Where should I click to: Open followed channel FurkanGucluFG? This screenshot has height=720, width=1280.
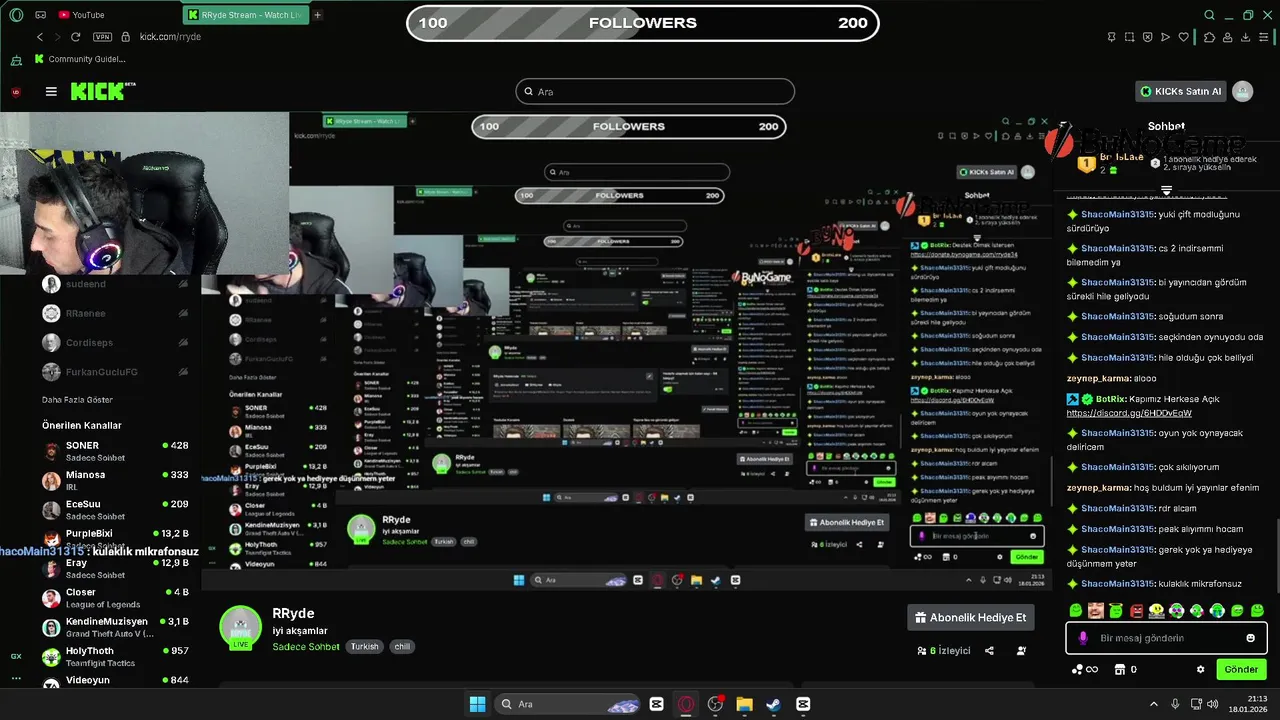[x=115, y=372]
